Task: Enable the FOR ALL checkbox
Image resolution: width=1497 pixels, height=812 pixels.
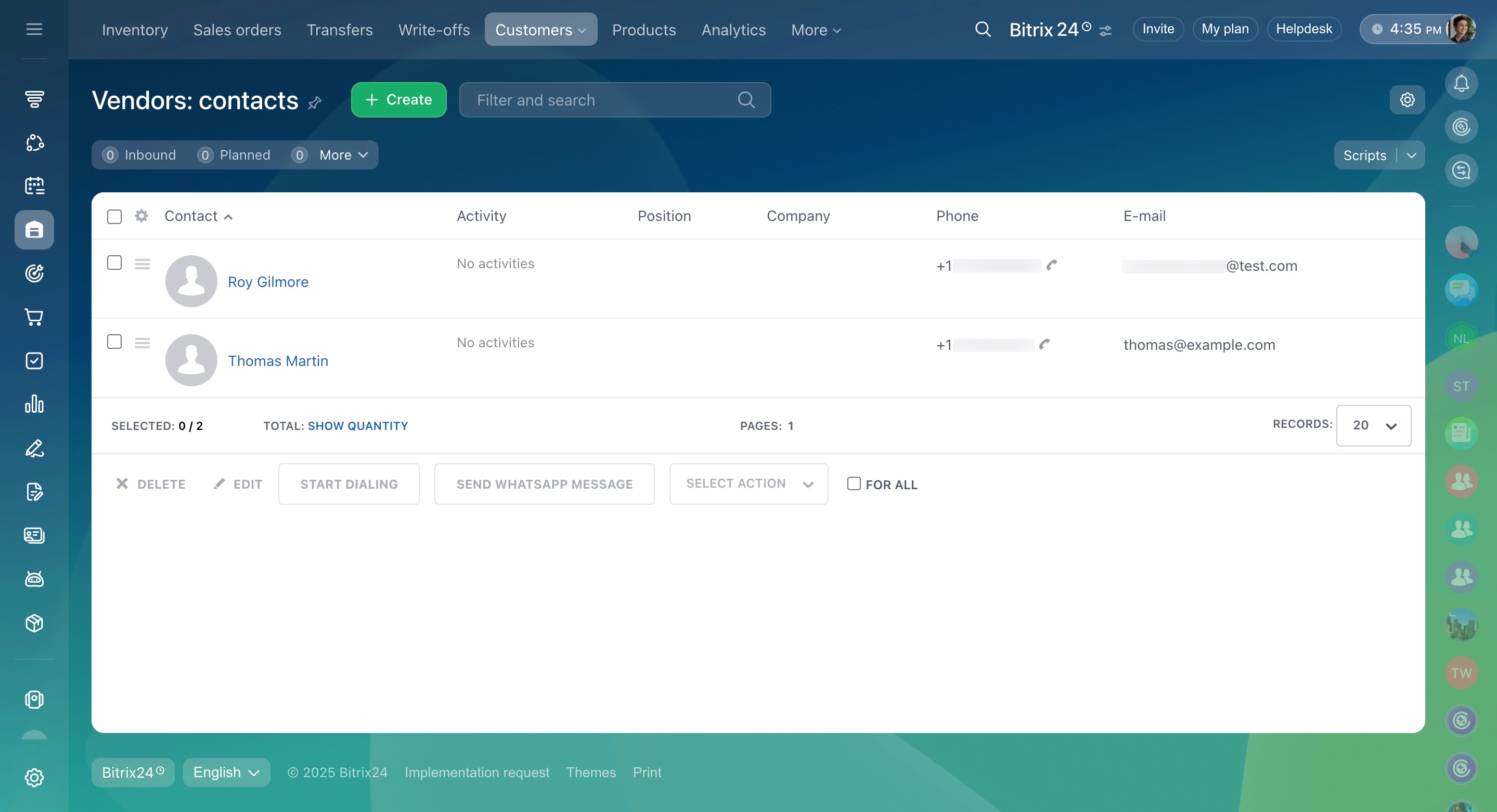Action: tap(853, 484)
